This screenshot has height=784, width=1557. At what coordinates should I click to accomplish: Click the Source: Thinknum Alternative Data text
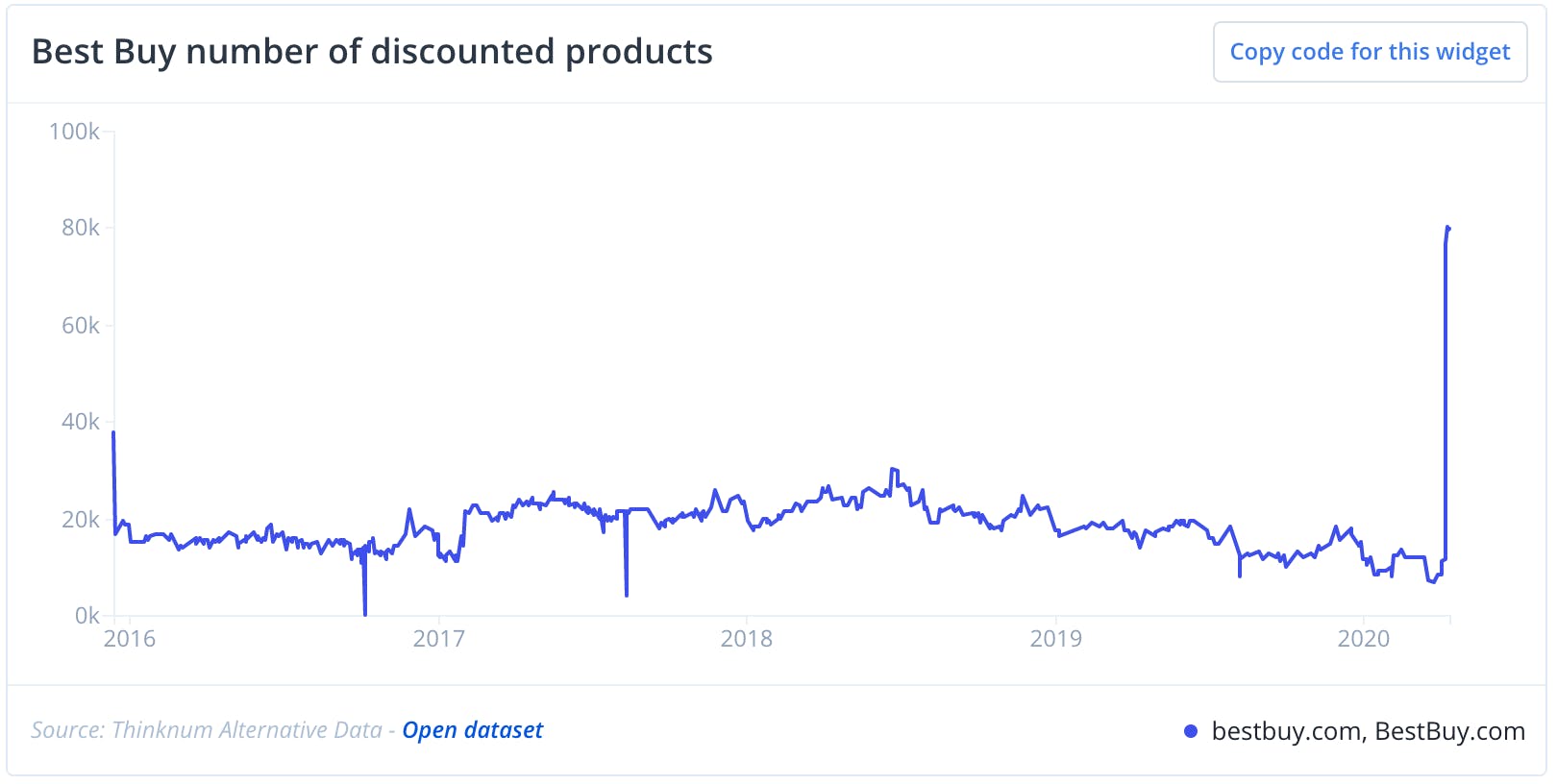coord(206,730)
